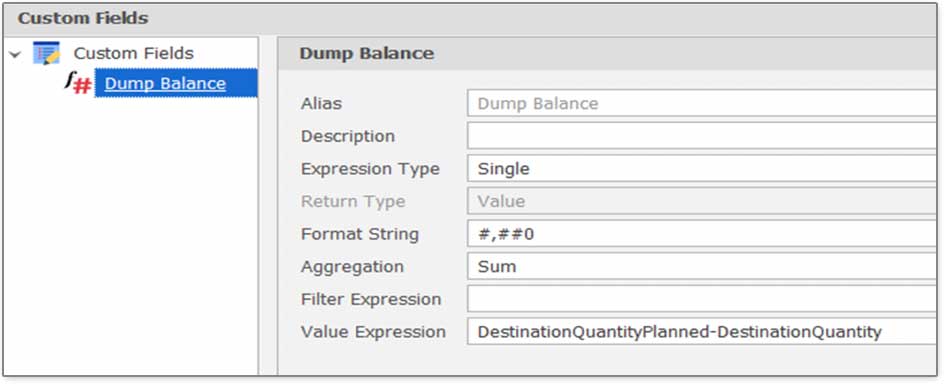This screenshot has width=952, height=388.
Task: Click the Custom Fields list icon in tree
Action: (x=46, y=53)
